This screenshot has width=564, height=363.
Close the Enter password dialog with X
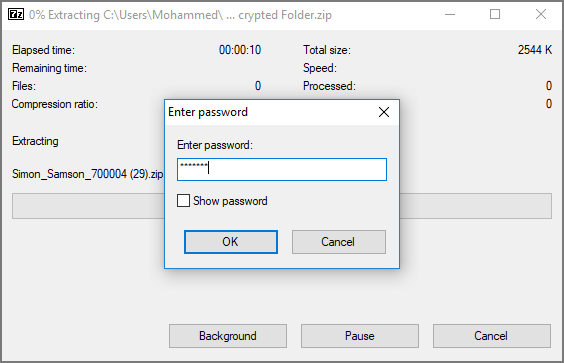point(384,112)
